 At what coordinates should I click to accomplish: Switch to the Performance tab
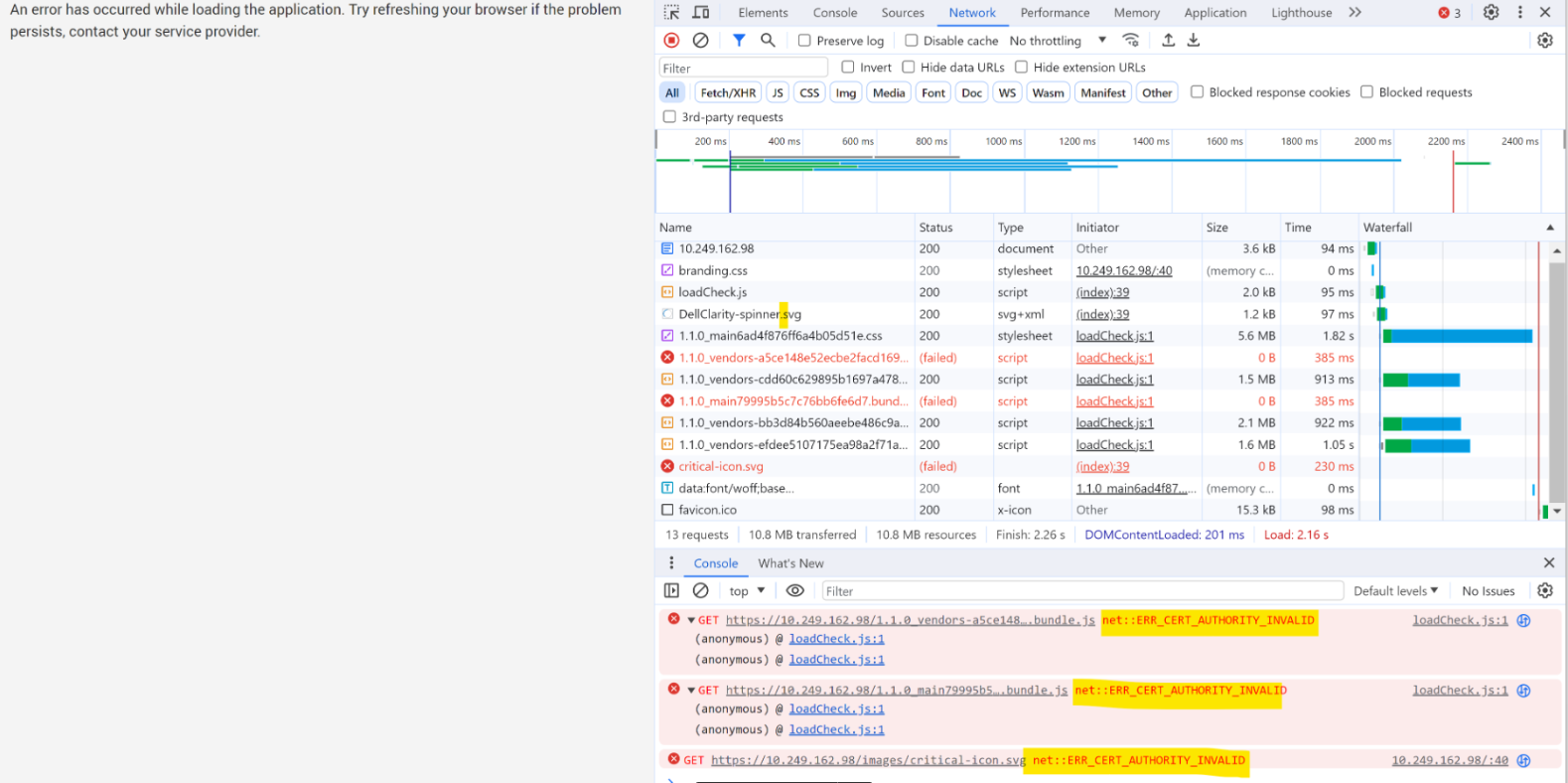click(1055, 13)
